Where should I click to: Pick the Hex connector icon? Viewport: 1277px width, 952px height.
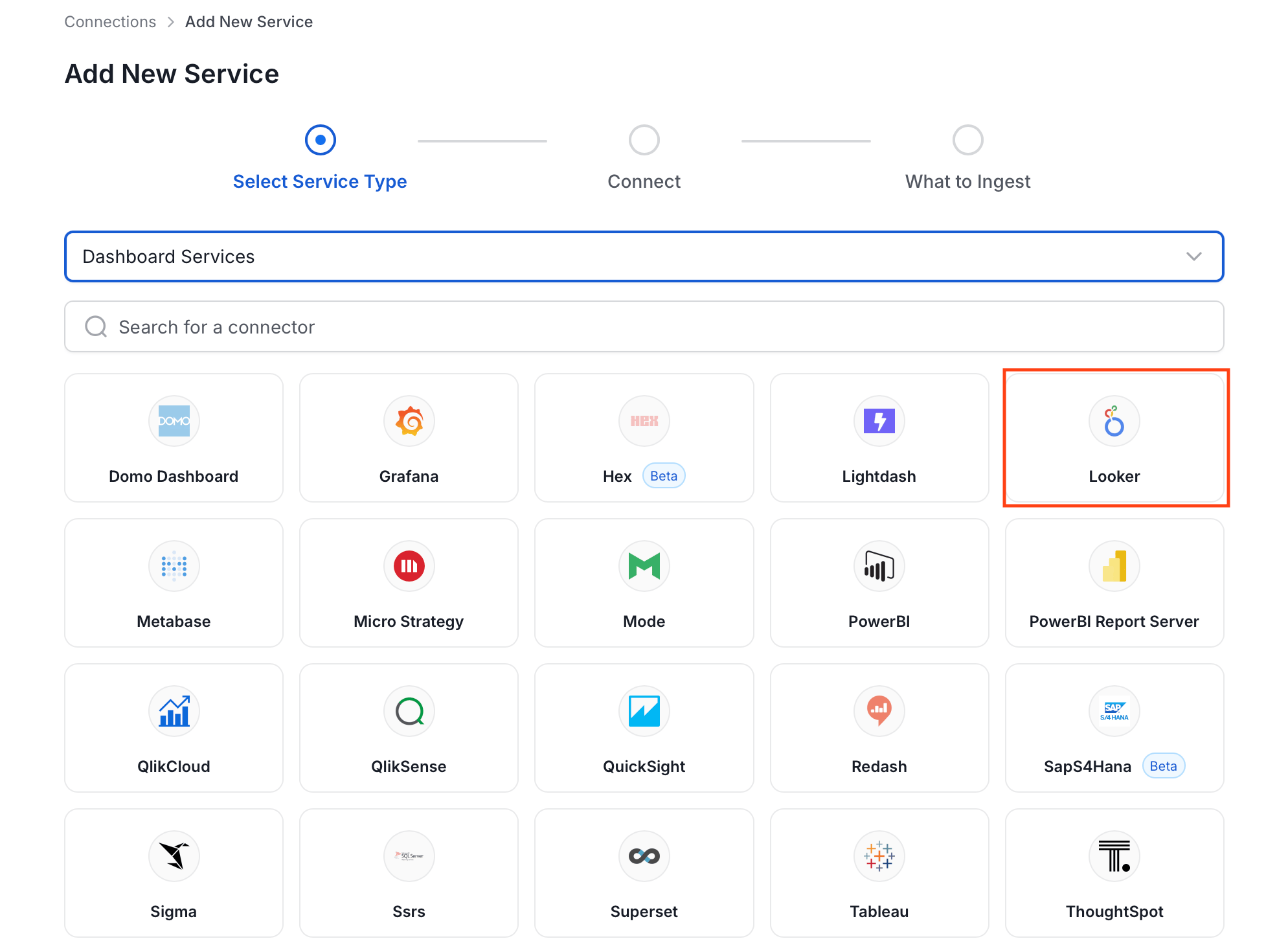click(x=644, y=421)
